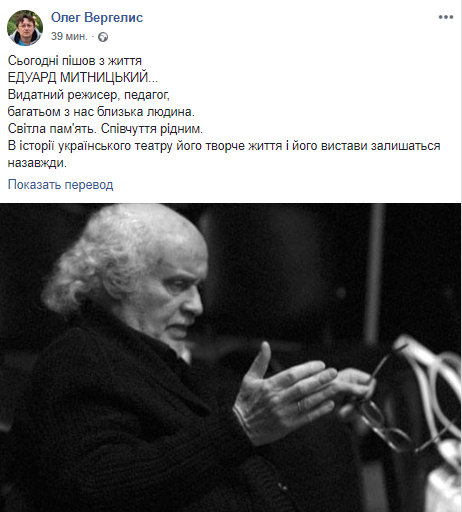Screen dimensions: 462x512
Task: Click the Світла пам'ять line of text
Action: (x=105, y=129)
